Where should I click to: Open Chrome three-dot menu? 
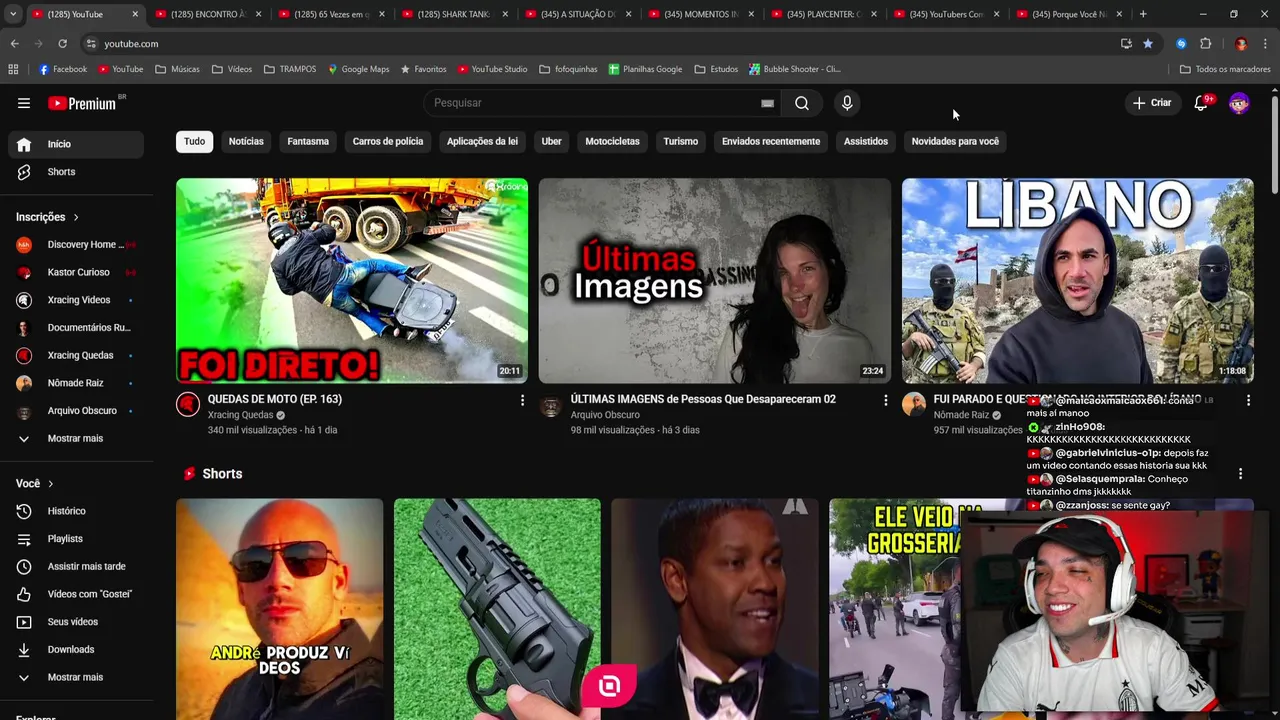[1266, 44]
